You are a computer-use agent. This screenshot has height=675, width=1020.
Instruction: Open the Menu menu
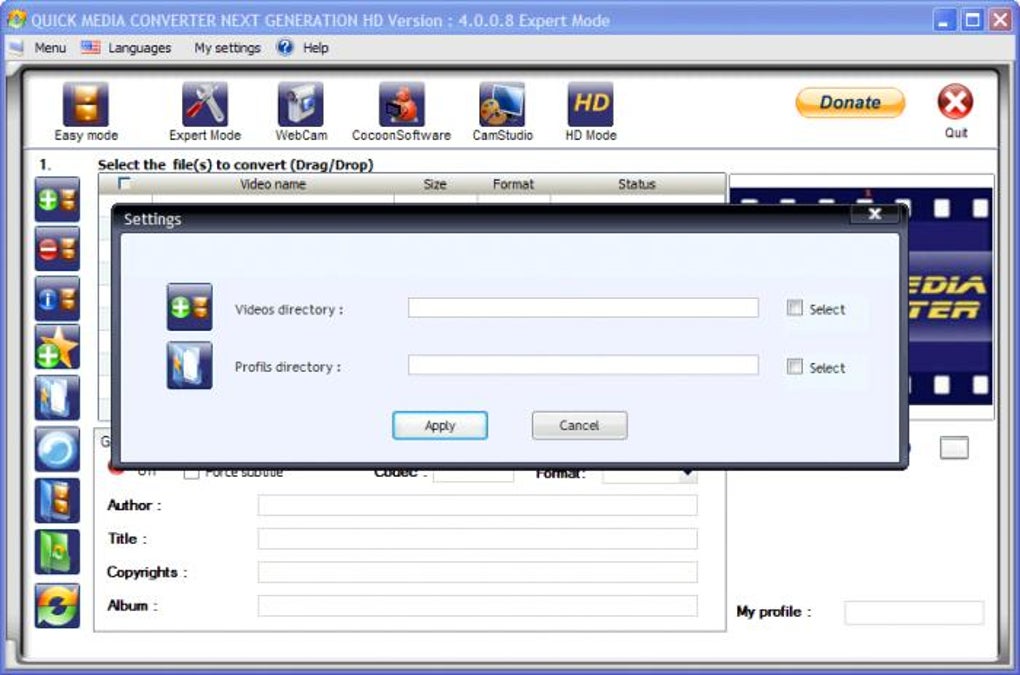tap(50, 47)
